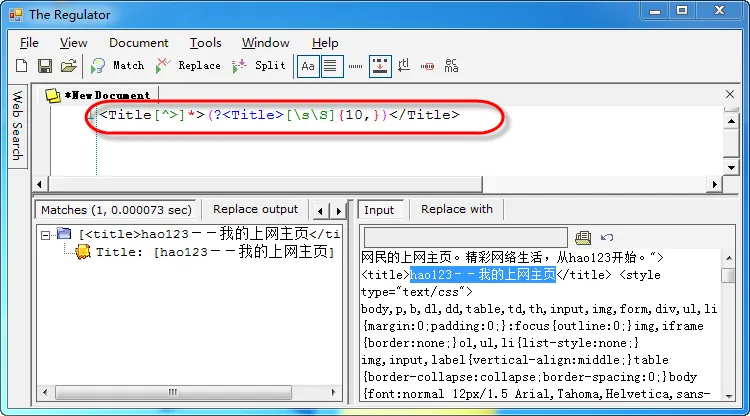Select the <title>hao123 match row
This screenshot has width=750, height=416.
coord(209,234)
